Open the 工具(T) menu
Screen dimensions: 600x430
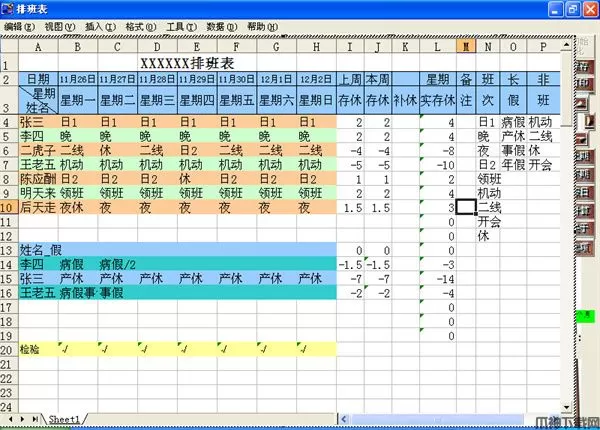click(x=181, y=27)
